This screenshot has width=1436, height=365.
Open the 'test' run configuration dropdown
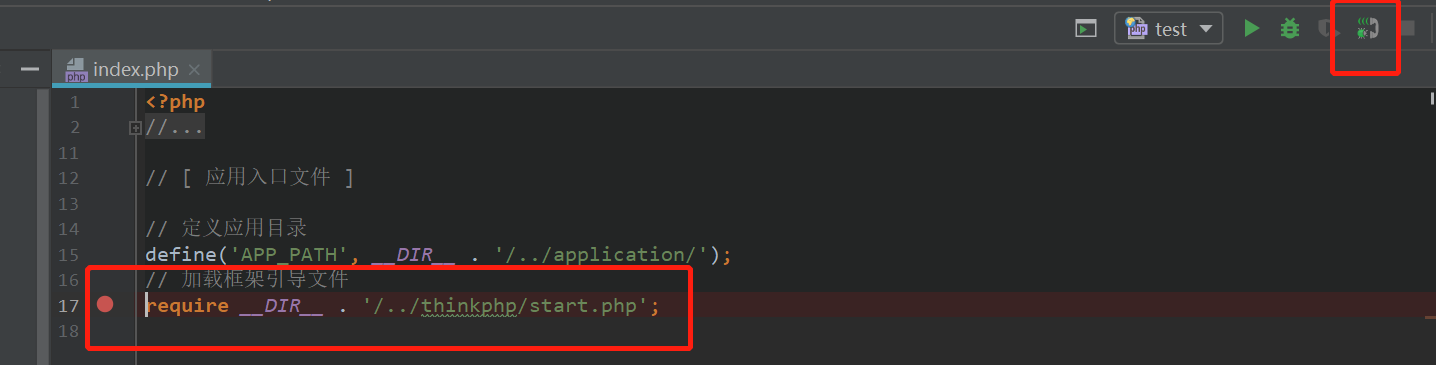[x=1169, y=29]
